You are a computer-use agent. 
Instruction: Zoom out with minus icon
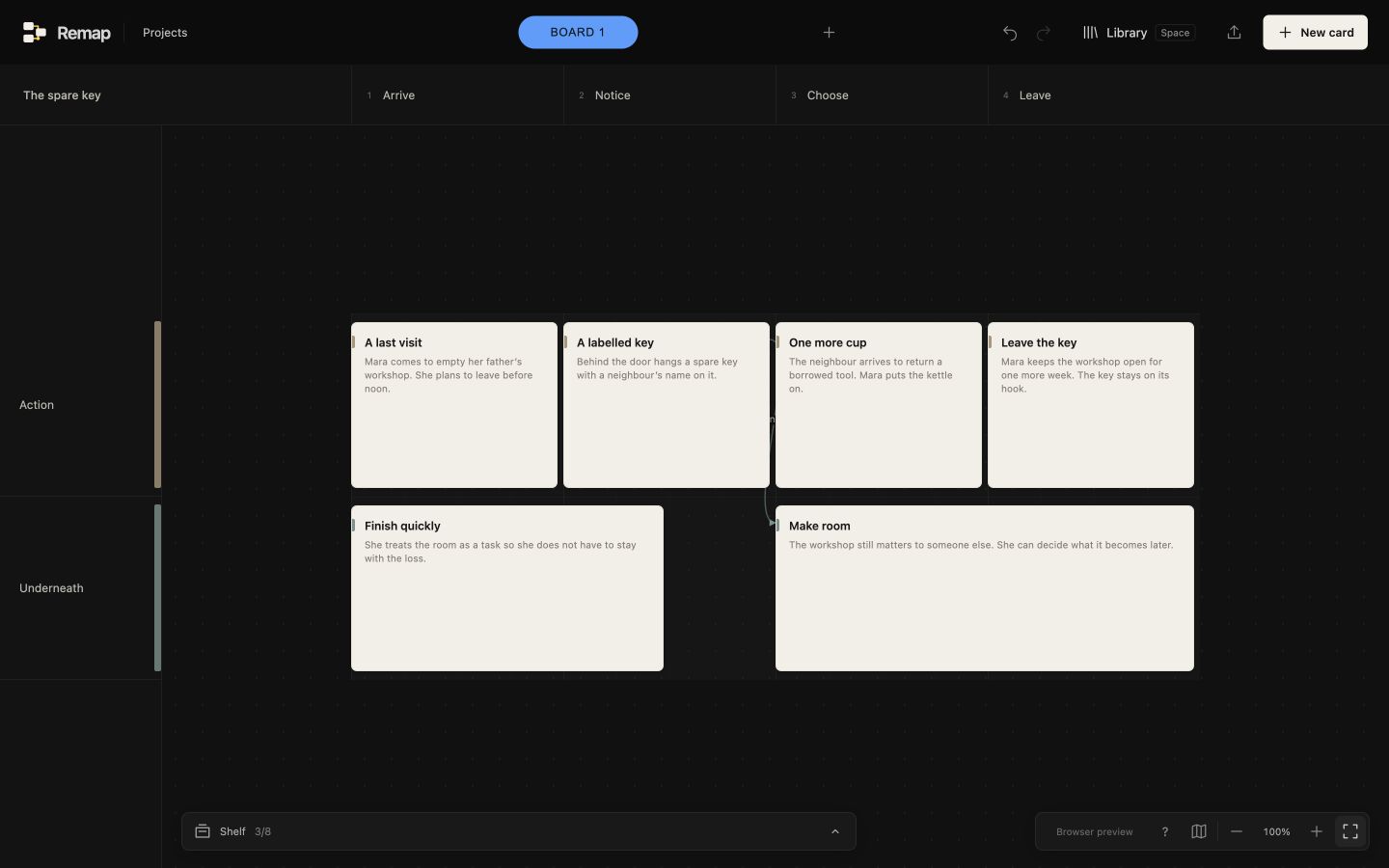click(x=1237, y=831)
